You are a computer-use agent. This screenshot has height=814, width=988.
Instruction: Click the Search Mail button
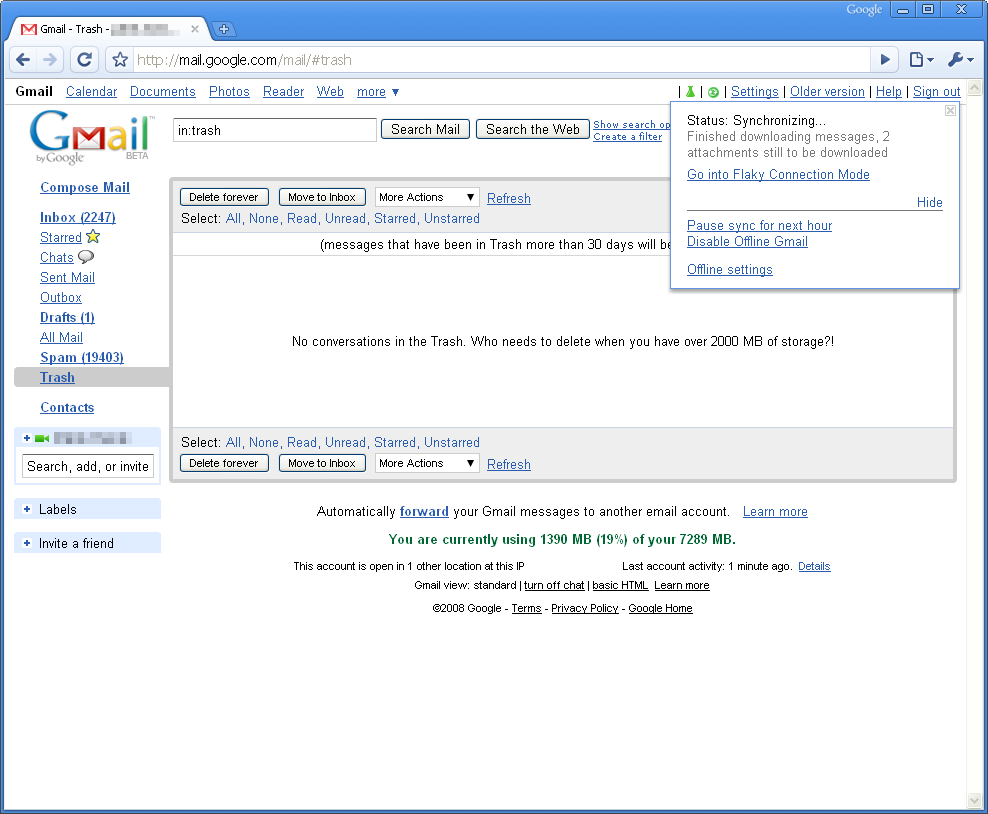pyautogui.click(x=425, y=129)
